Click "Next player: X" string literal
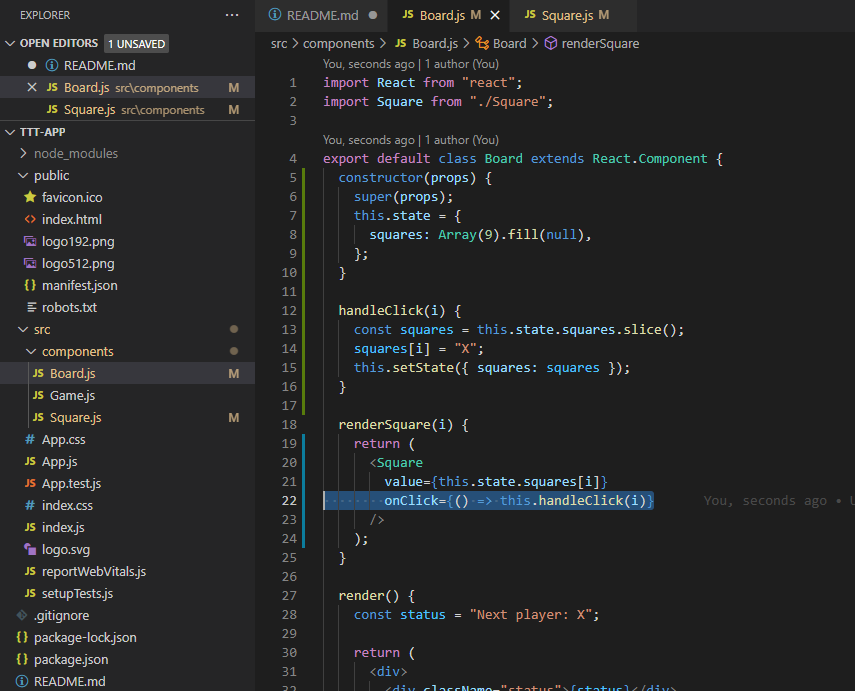Screen dimensions: 855x691 click(531, 615)
